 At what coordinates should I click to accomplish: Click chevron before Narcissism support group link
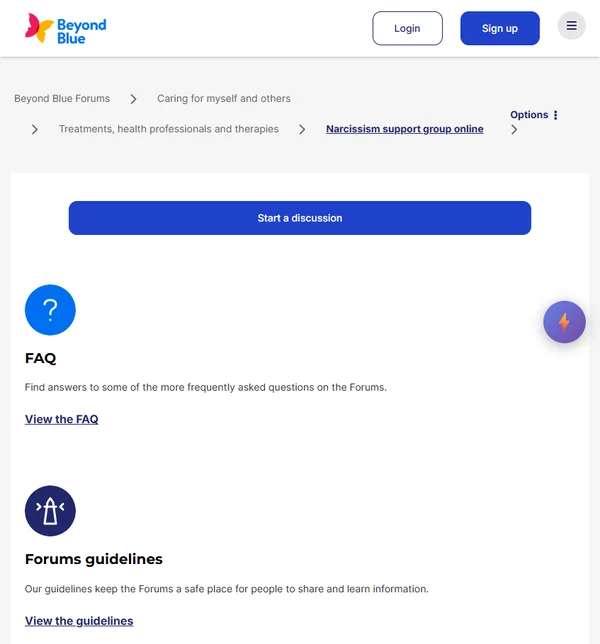coord(302,129)
